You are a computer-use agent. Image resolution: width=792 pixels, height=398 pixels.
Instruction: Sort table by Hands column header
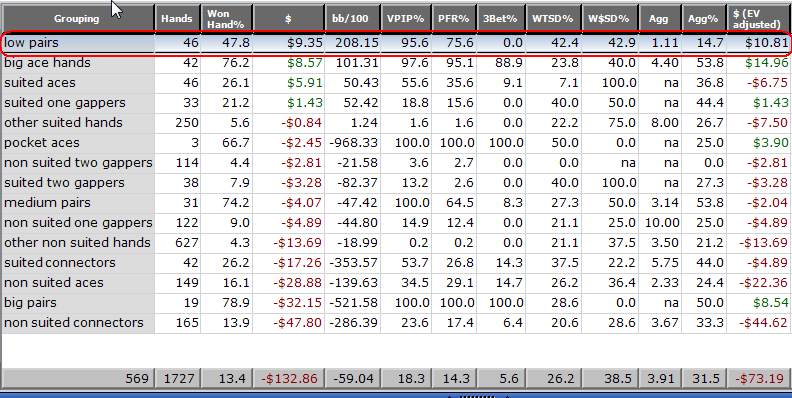177,19
